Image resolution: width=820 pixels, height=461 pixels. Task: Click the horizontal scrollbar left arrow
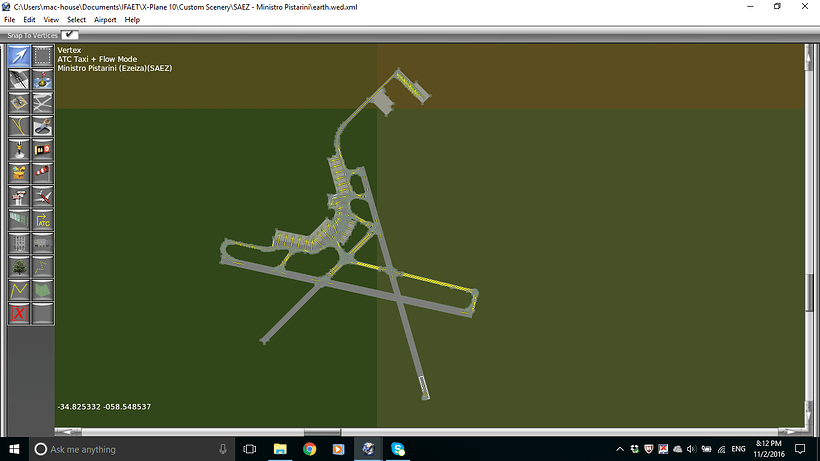[68, 432]
